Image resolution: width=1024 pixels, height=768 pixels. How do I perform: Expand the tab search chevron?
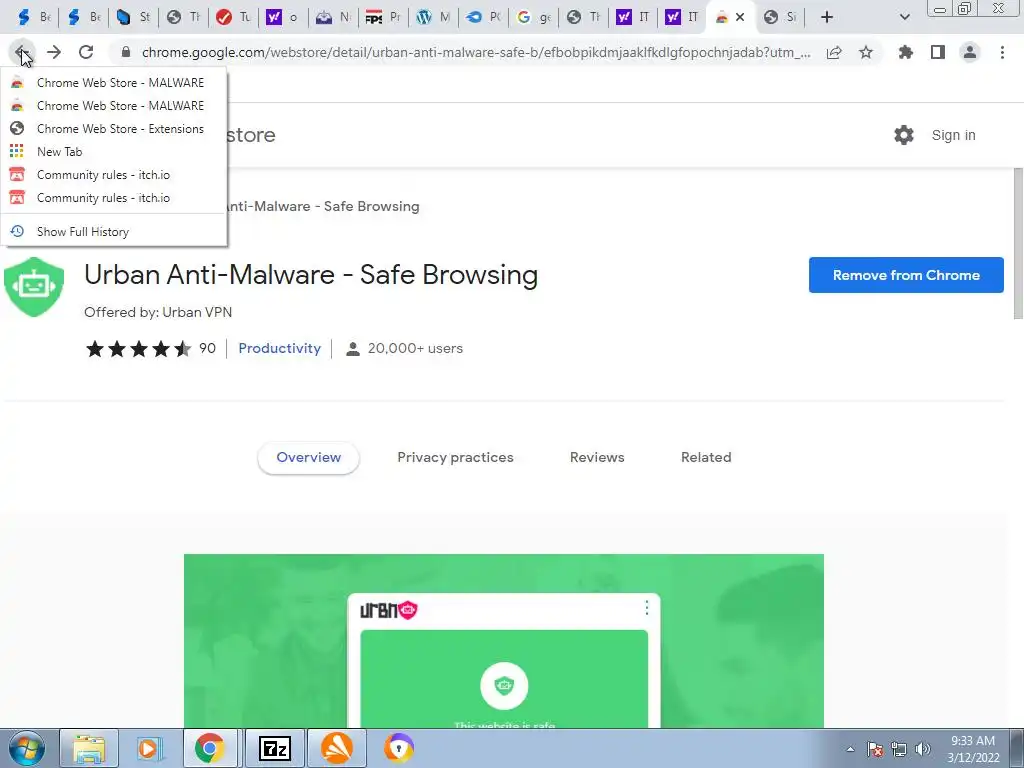[x=904, y=18]
